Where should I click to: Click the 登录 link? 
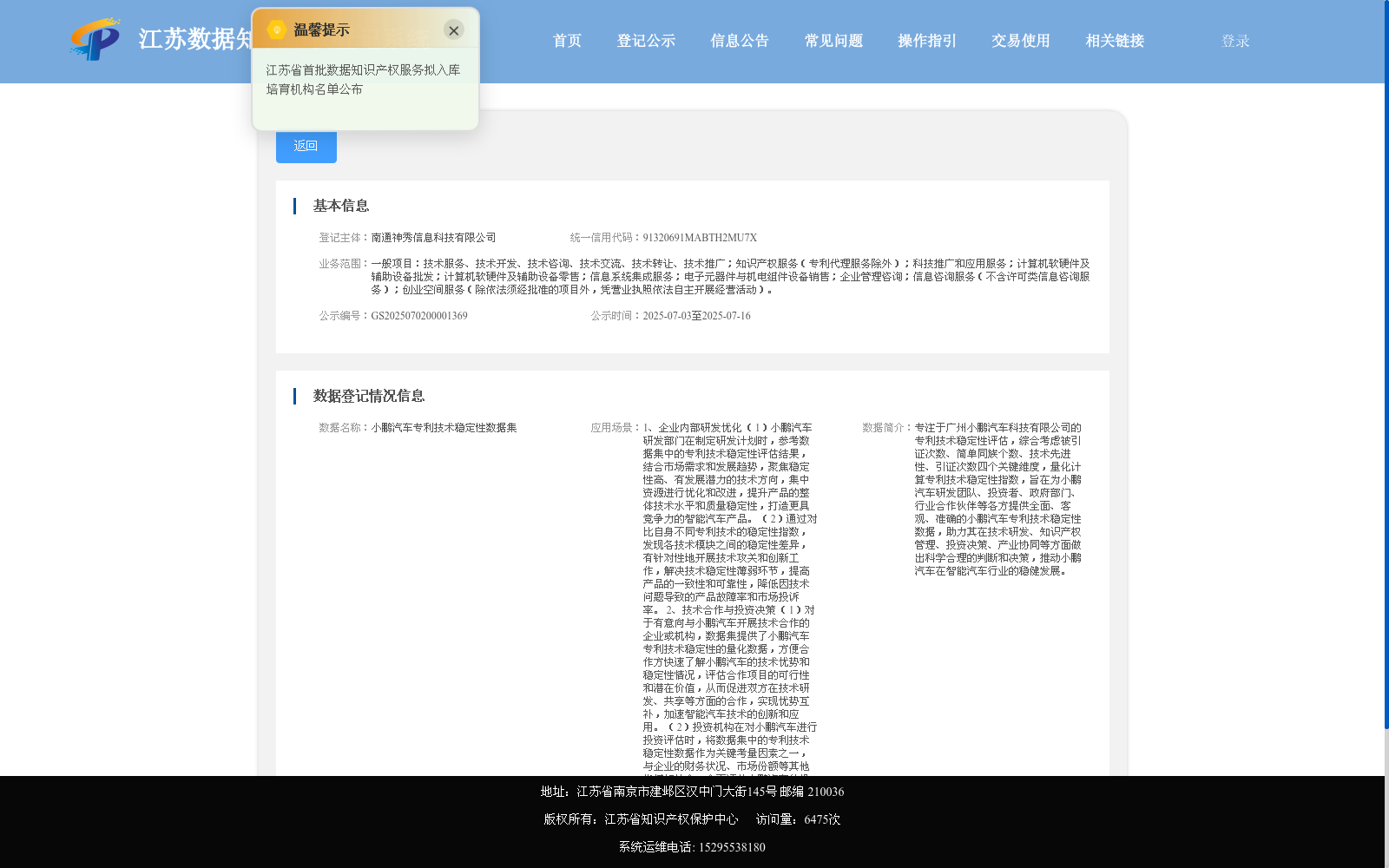click(1235, 41)
